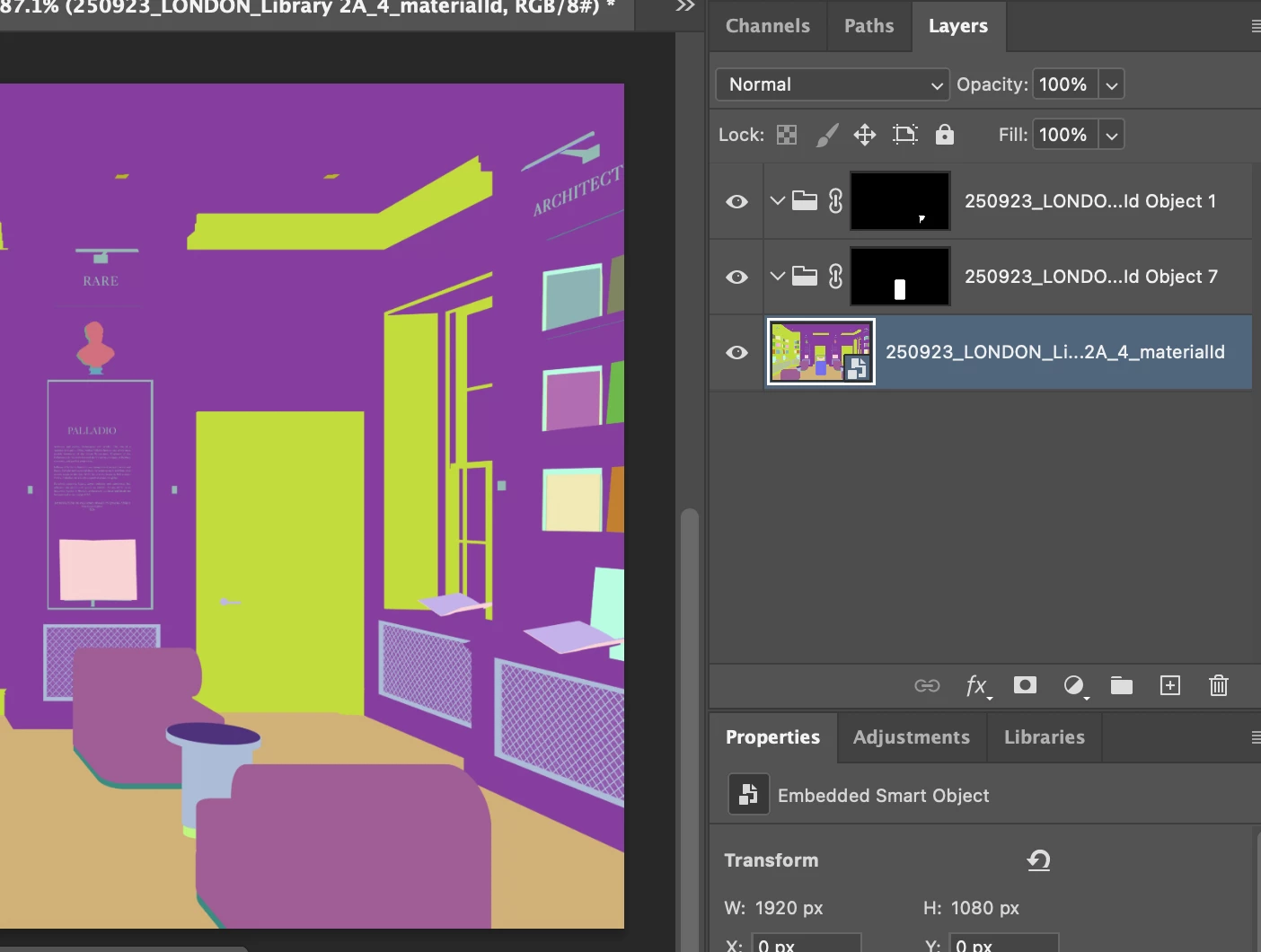Select the Object 1 layer mask thumbnail
1261x952 pixels.
click(900, 201)
